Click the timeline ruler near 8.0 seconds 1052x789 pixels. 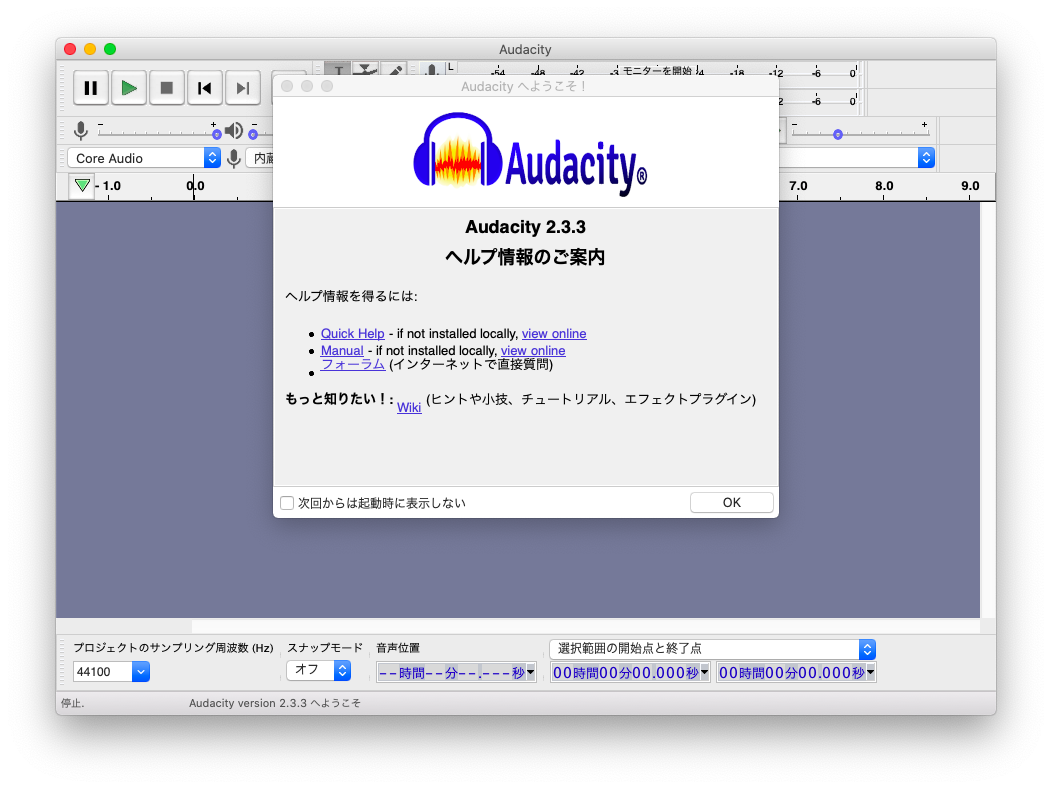click(884, 186)
